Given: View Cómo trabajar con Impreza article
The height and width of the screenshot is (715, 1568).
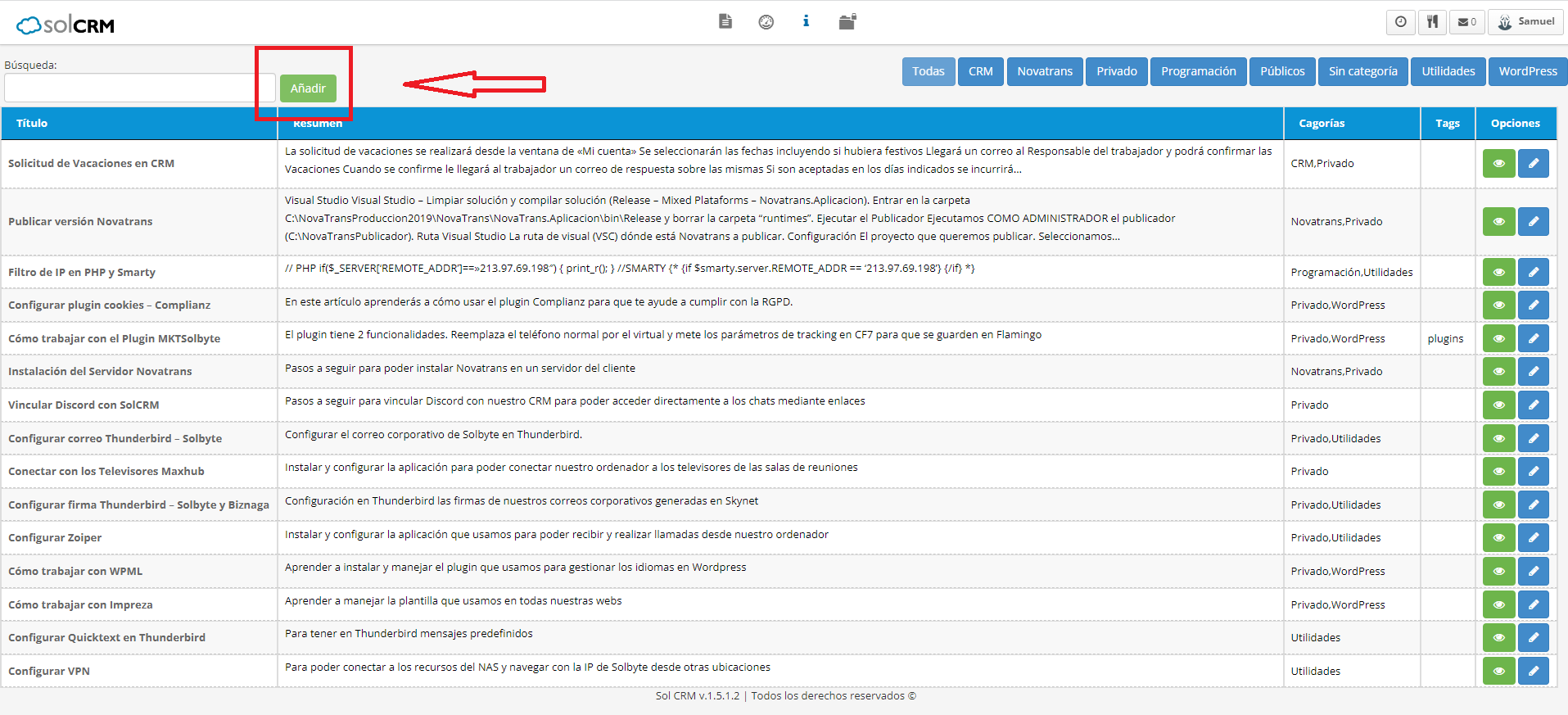Looking at the screenshot, I should click(x=1498, y=604).
